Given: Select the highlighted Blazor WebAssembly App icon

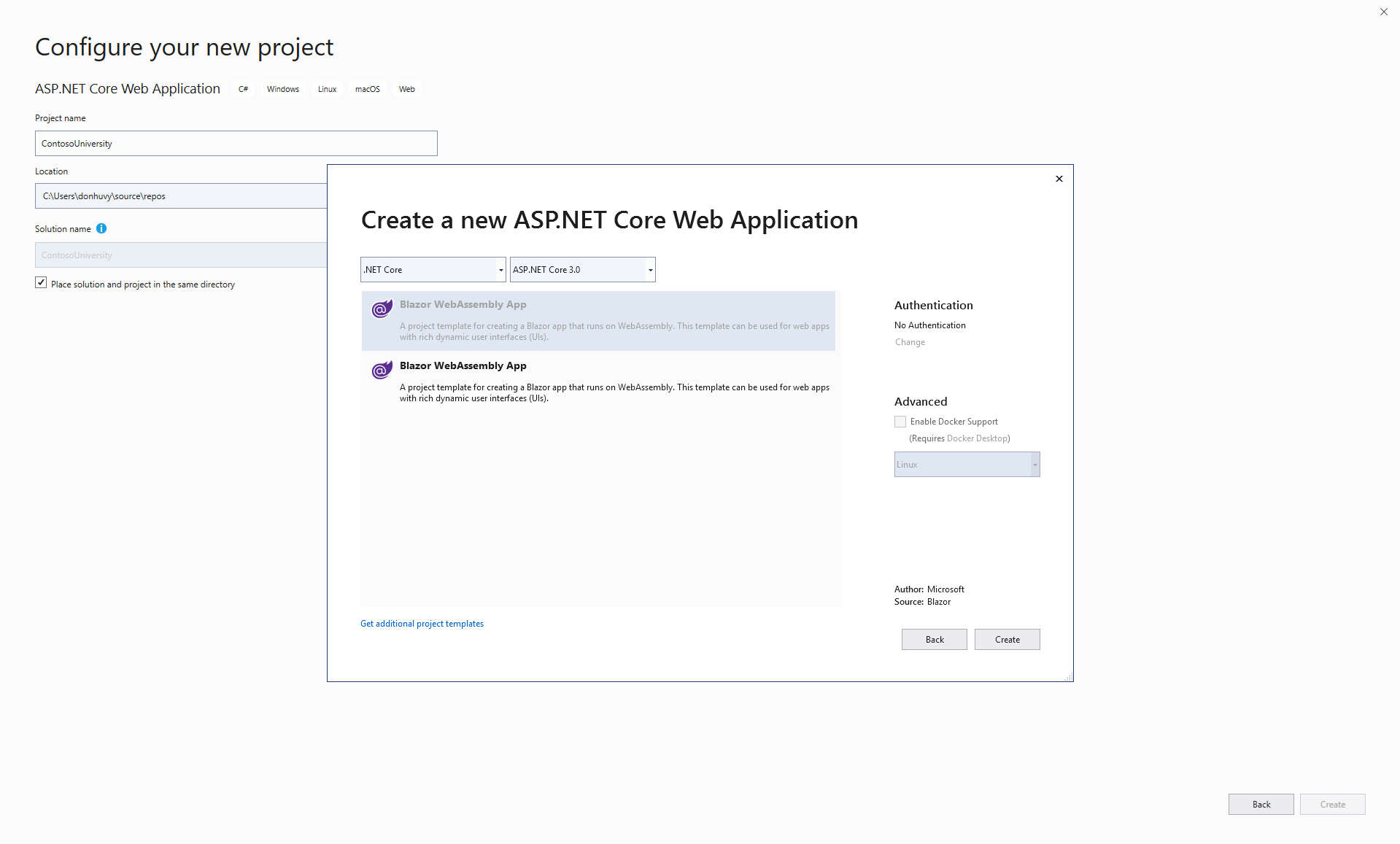Looking at the screenshot, I should pyautogui.click(x=381, y=309).
